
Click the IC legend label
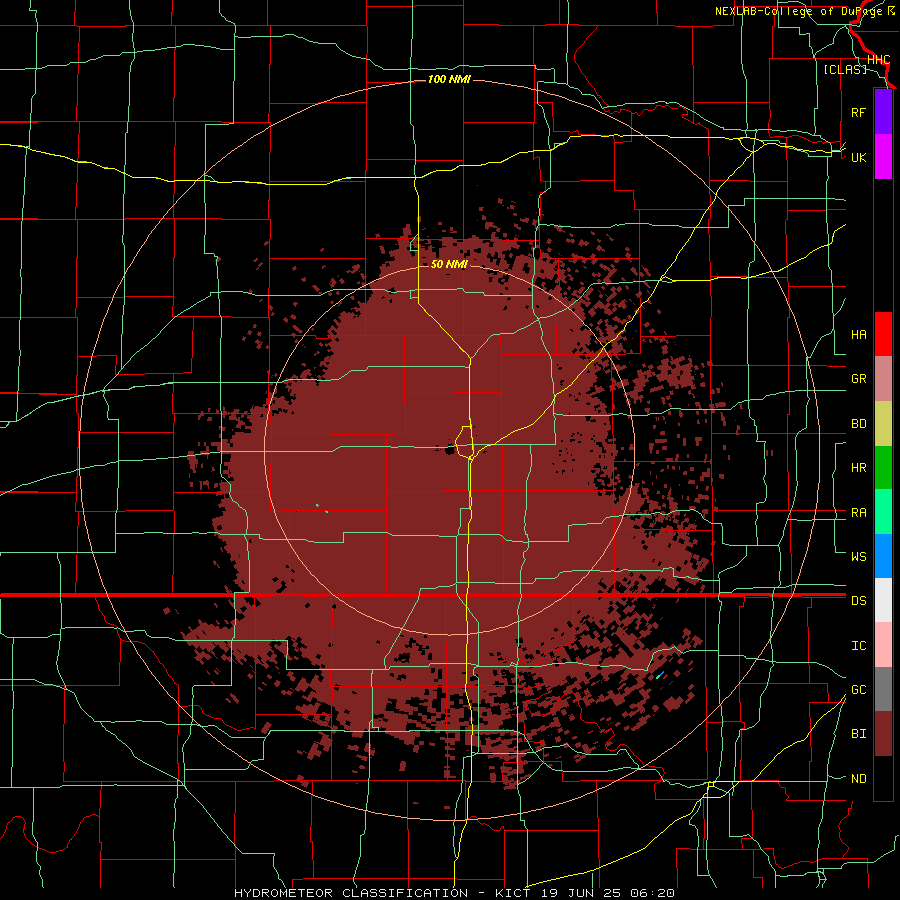click(x=858, y=646)
